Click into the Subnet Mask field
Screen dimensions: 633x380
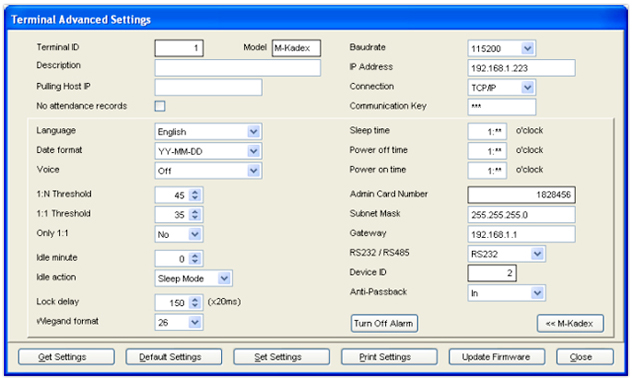(x=522, y=214)
